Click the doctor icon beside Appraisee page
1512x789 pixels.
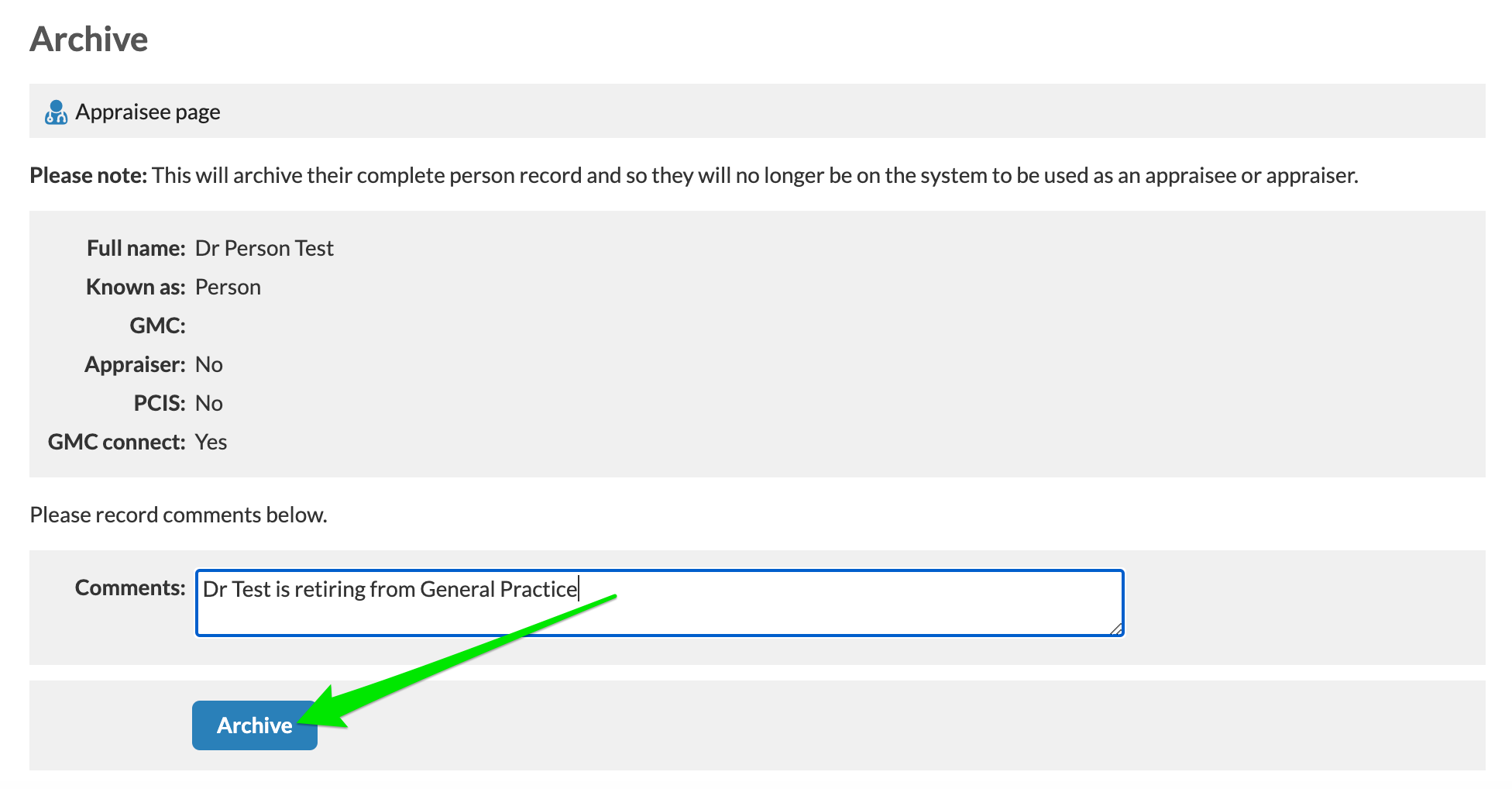click(56, 112)
